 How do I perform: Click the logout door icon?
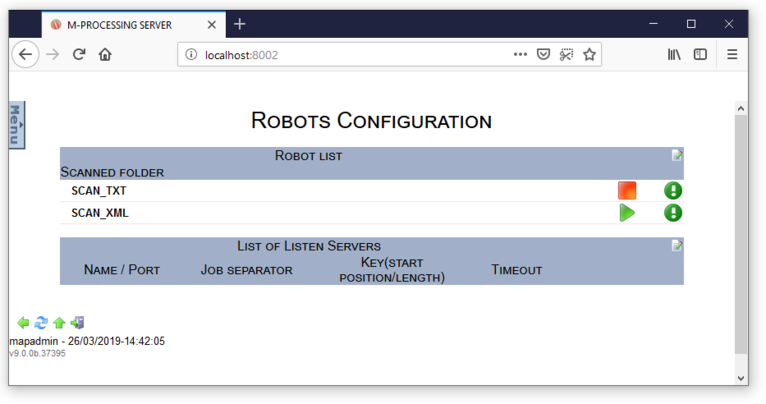coord(77,323)
